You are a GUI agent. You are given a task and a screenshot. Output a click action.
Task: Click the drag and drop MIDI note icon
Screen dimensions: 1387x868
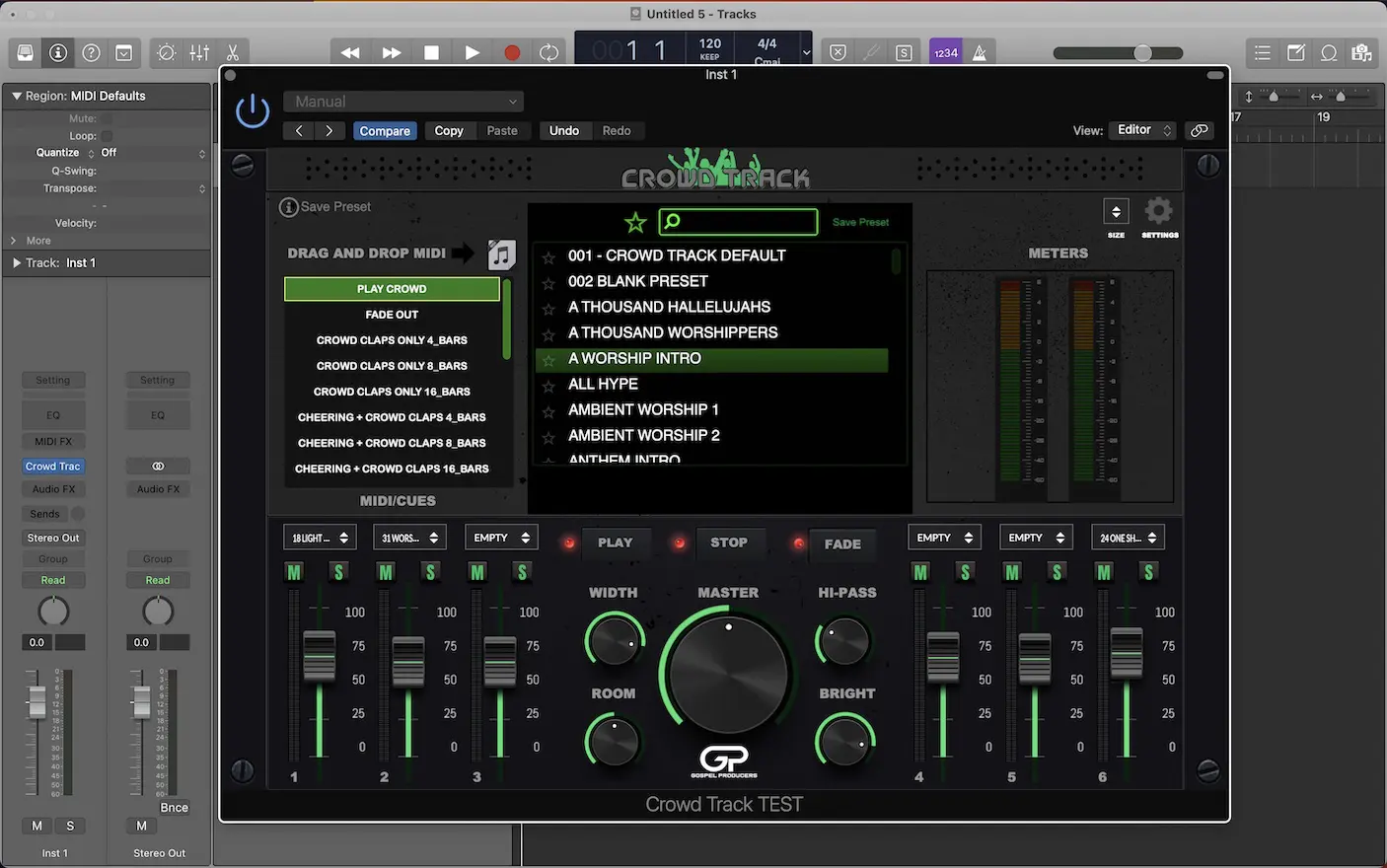(x=502, y=254)
